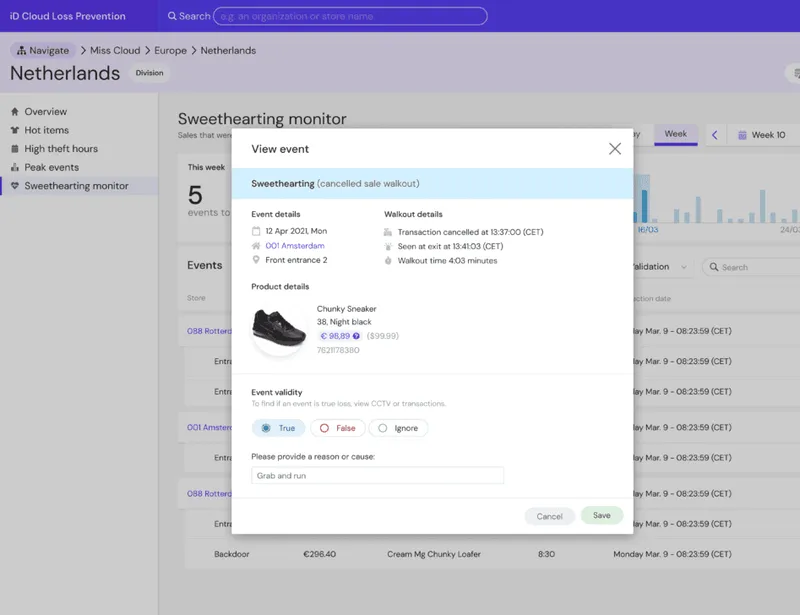The width and height of the screenshot is (800, 615).
Task: Close the View event dialog
Action: (x=615, y=149)
